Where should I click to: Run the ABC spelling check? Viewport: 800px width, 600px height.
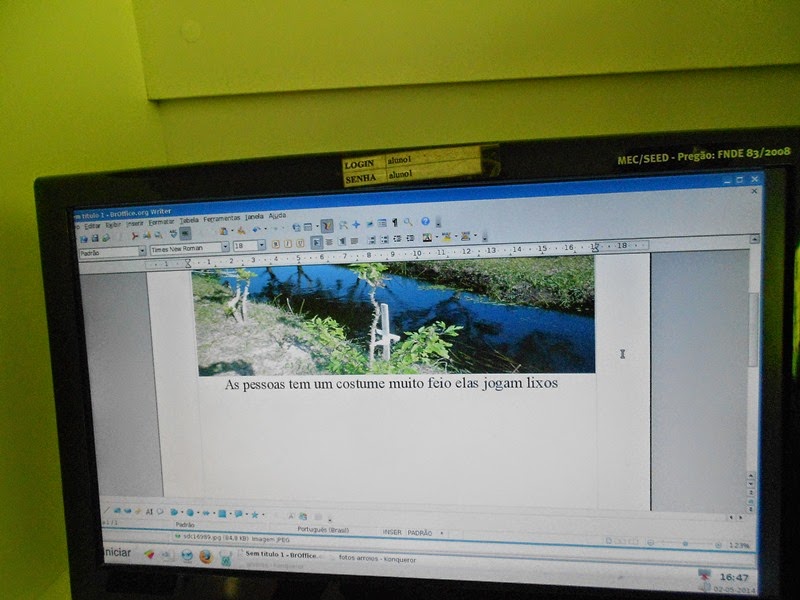[173, 234]
